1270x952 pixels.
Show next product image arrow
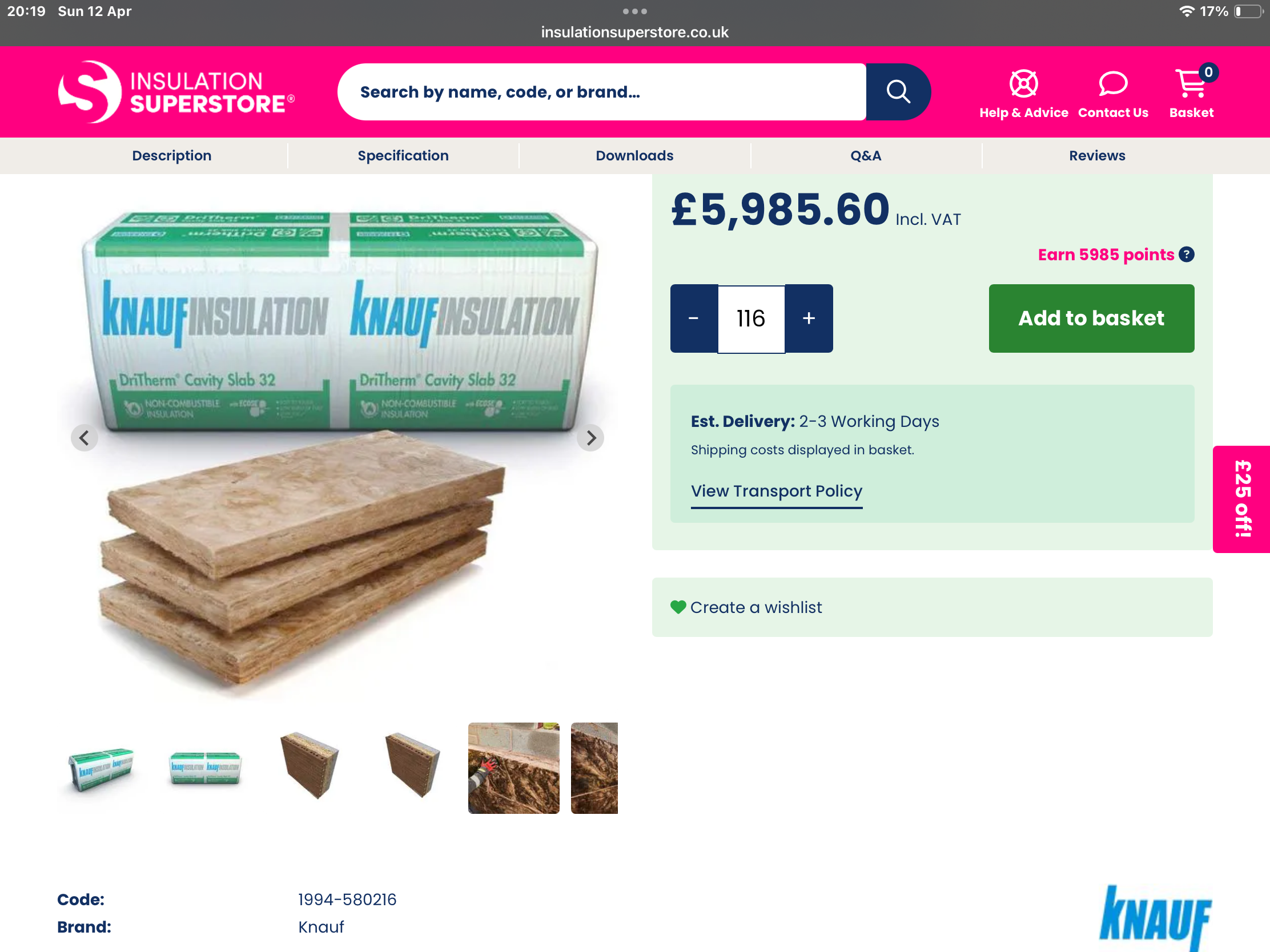click(x=591, y=438)
